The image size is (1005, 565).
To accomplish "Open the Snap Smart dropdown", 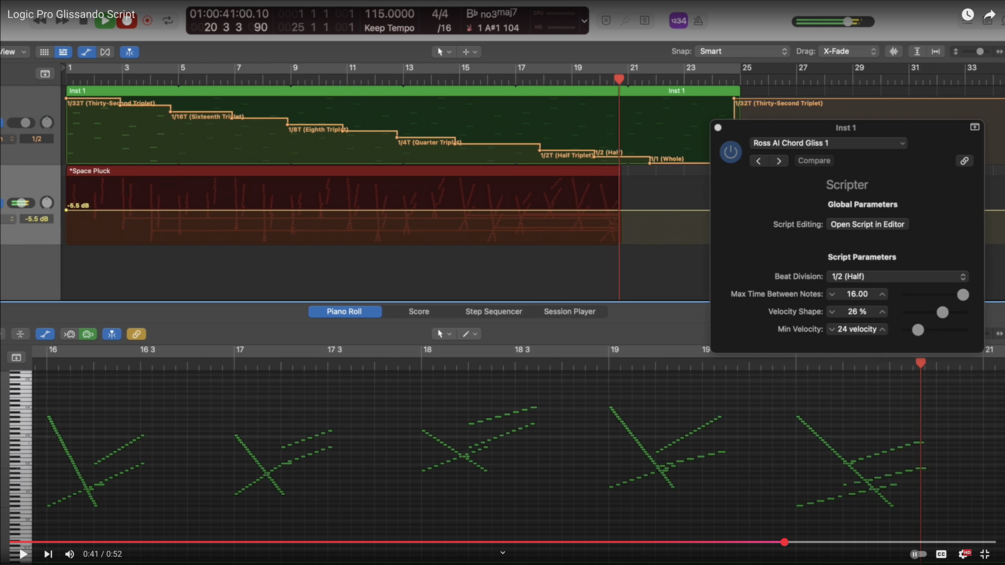I will [742, 51].
